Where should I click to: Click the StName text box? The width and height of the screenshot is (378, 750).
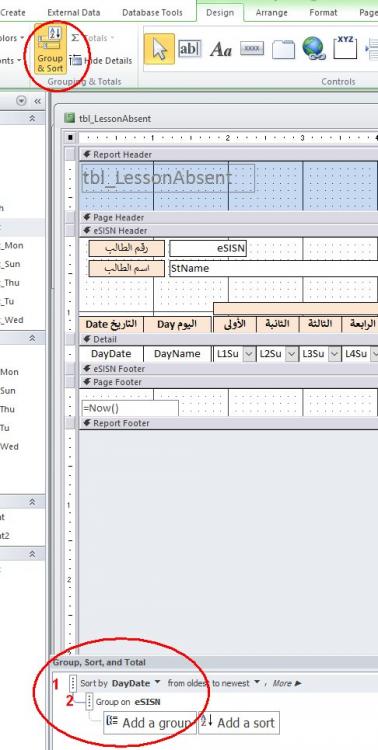[x=274, y=268]
